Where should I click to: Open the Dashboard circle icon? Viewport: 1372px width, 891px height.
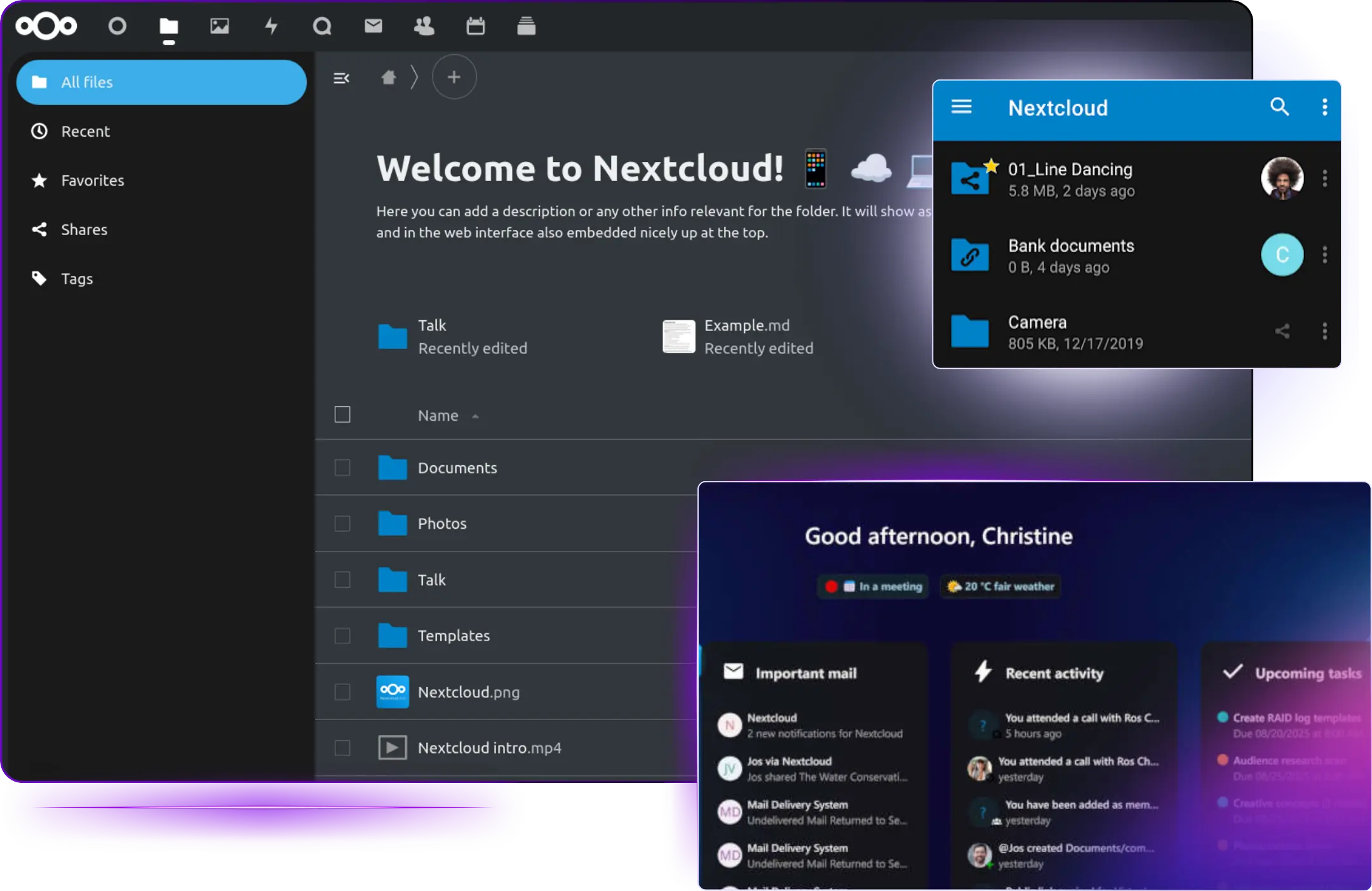pyautogui.click(x=118, y=26)
